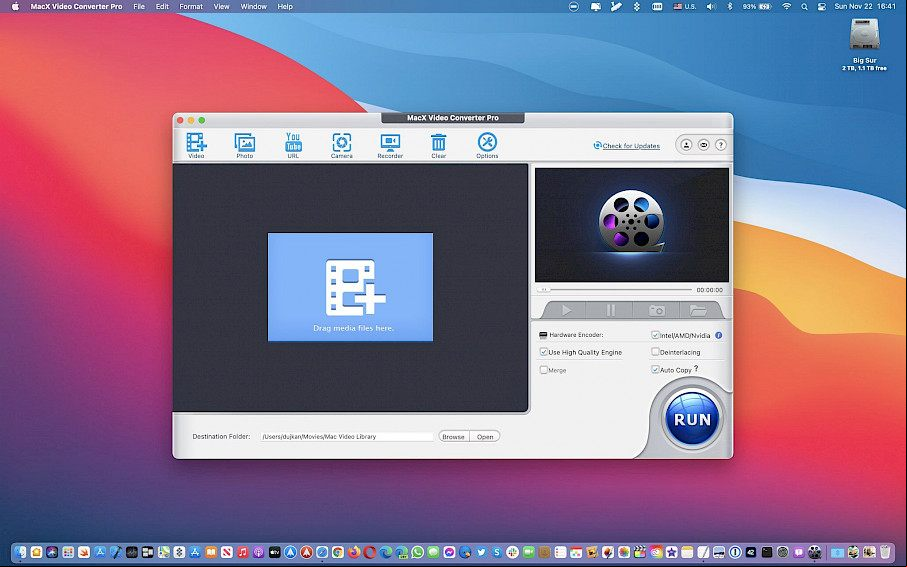Open the Podcasts app in the Dock
This screenshot has height=567, width=907.
click(259, 552)
